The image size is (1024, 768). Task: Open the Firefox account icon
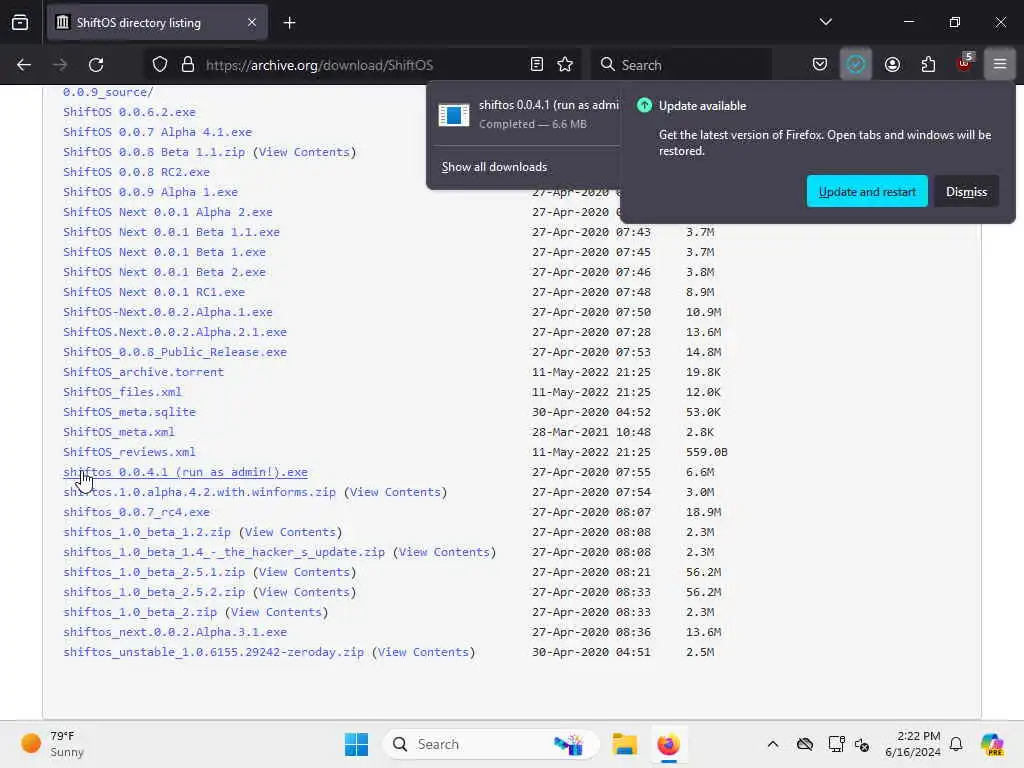click(x=892, y=65)
